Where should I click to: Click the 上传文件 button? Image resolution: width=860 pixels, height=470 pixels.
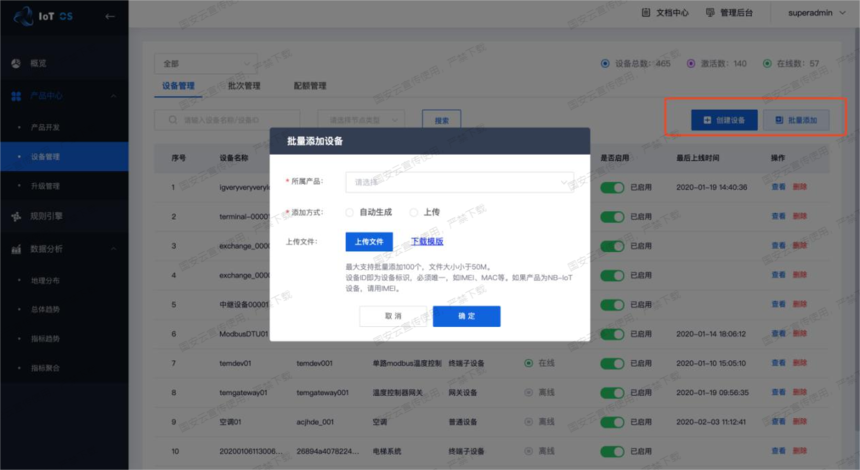pos(369,242)
